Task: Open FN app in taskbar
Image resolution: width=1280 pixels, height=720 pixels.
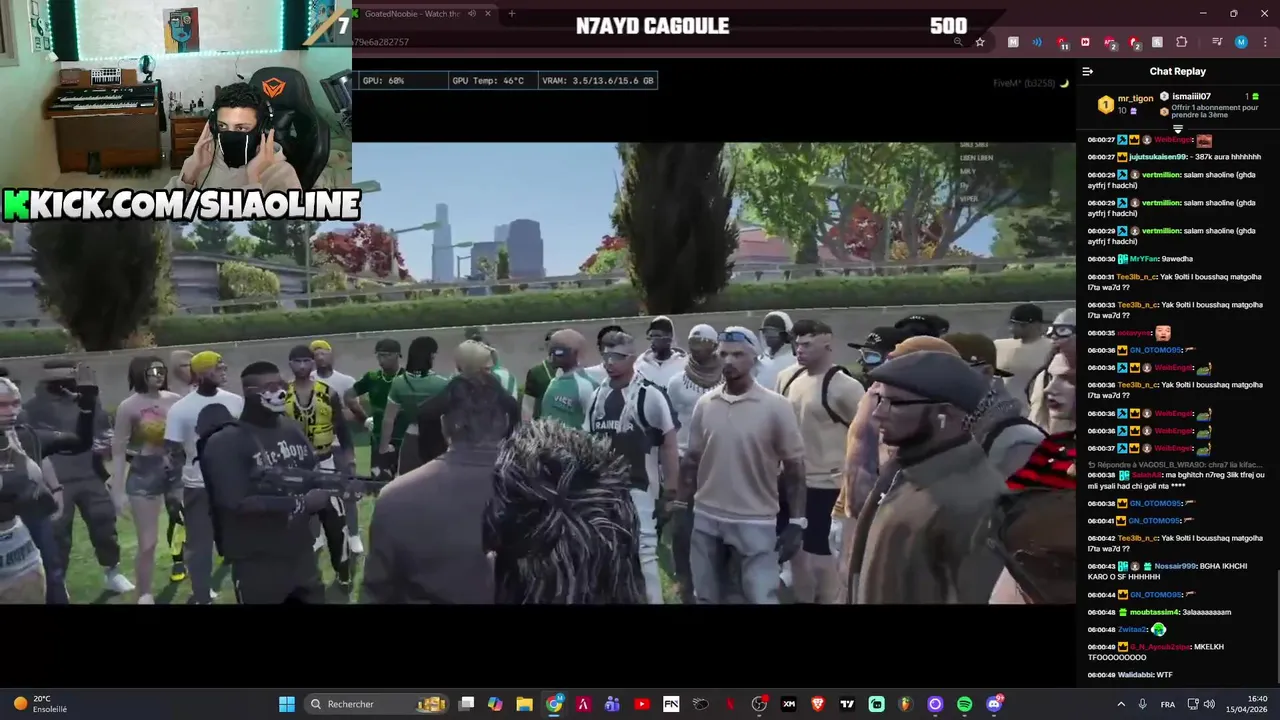Action: click(671, 704)
